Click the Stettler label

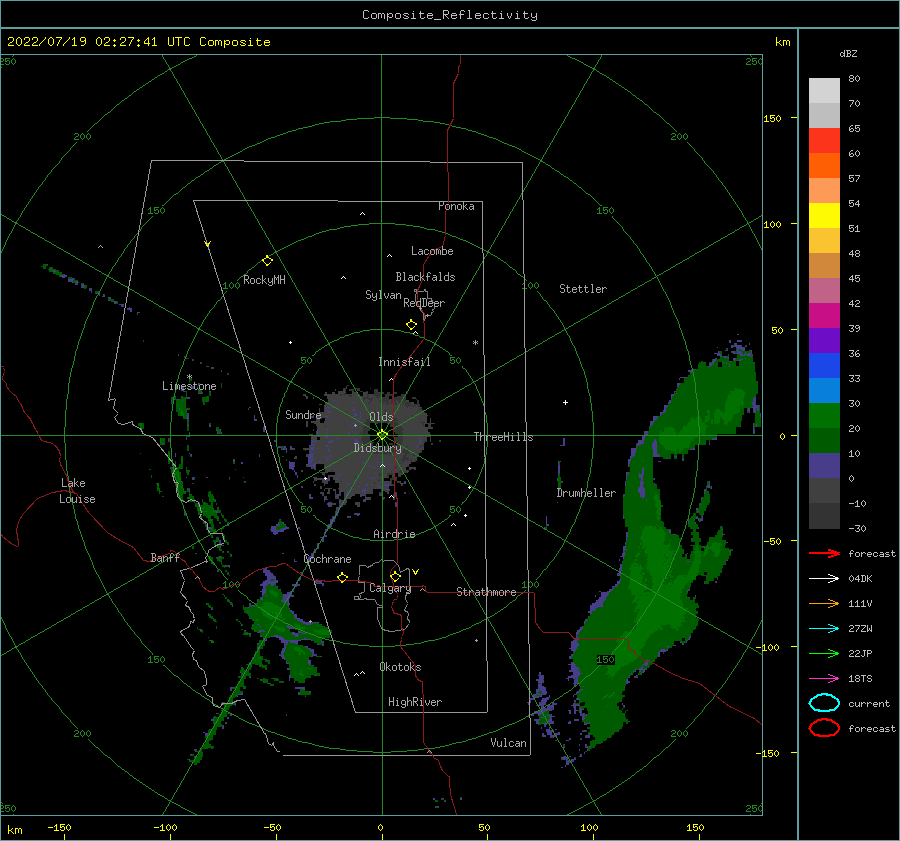(x=583, y=289)
